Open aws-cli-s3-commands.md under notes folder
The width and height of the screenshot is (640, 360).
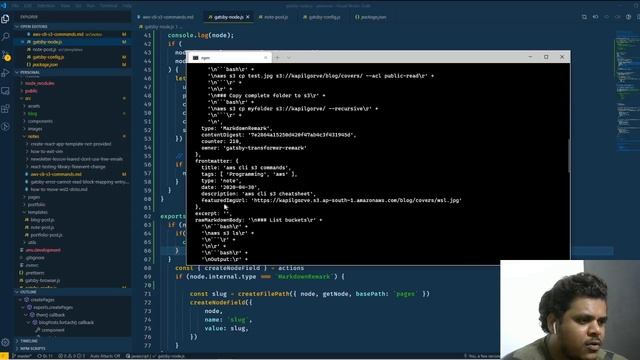coord(56,174)
